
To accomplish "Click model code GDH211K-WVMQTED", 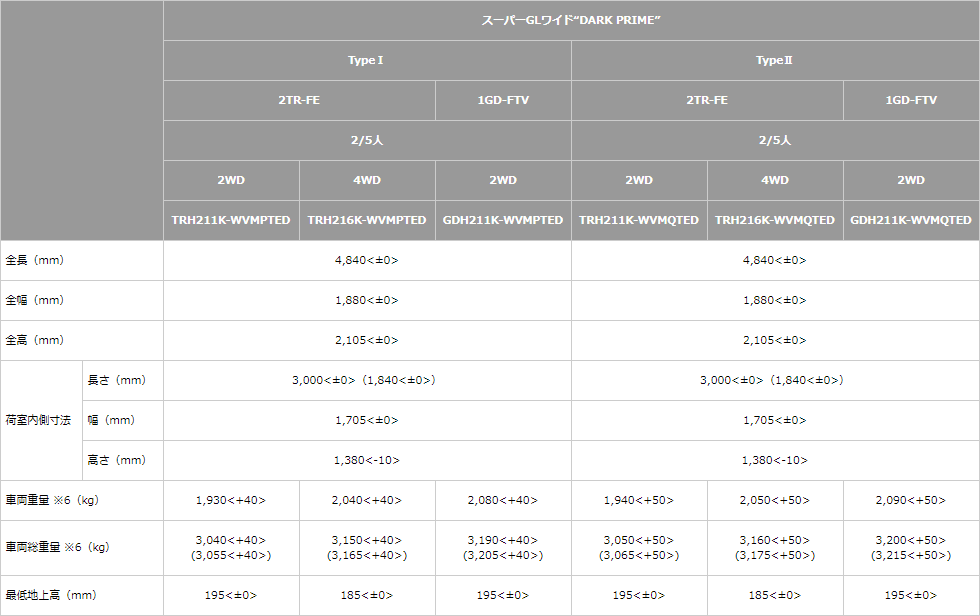I will tap(911, 220).
